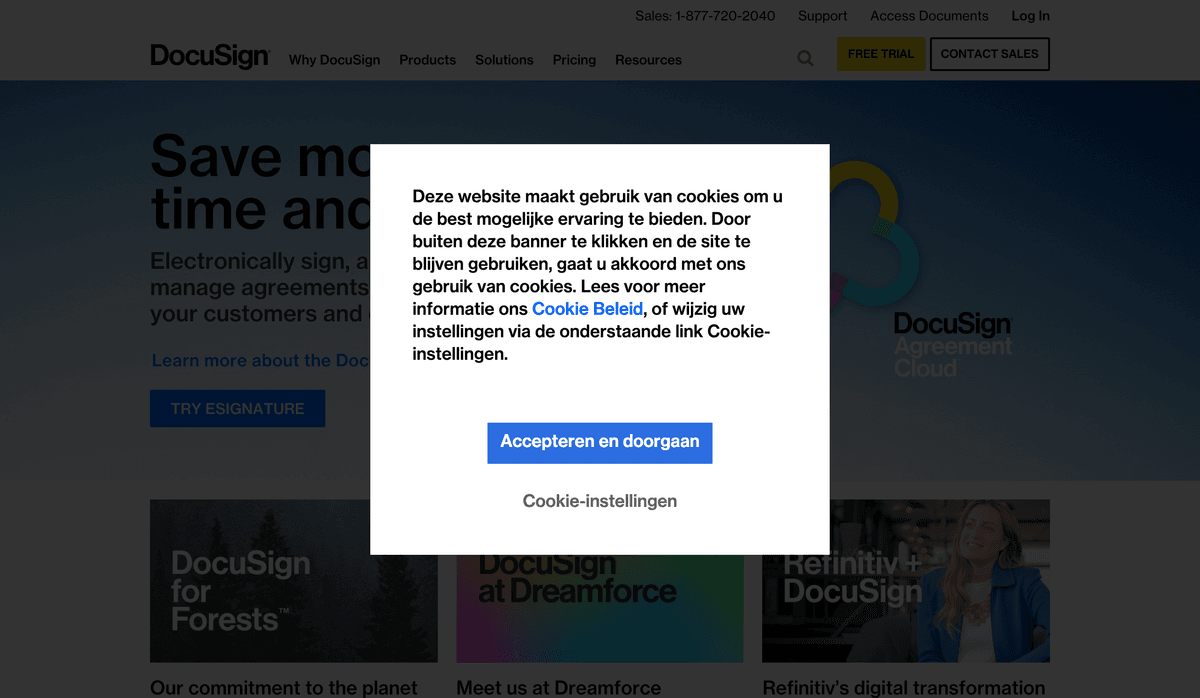Open the Solutions menu
The height and width of the screenshot is (698, 1200).
pyautogui.click(x=504, y=60)
